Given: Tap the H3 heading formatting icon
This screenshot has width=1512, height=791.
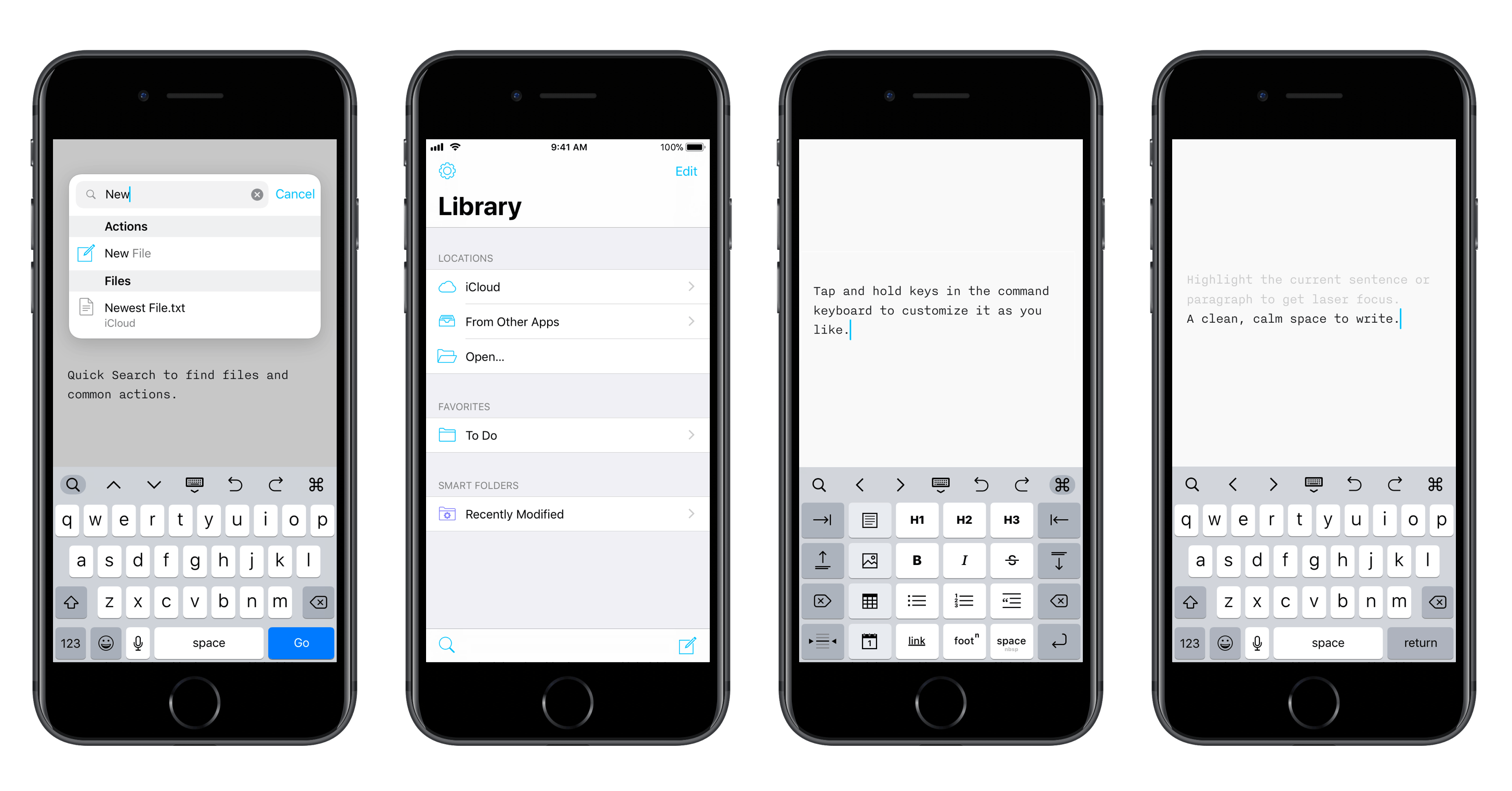Looking at the screenshot, I should coord(1011,519).
